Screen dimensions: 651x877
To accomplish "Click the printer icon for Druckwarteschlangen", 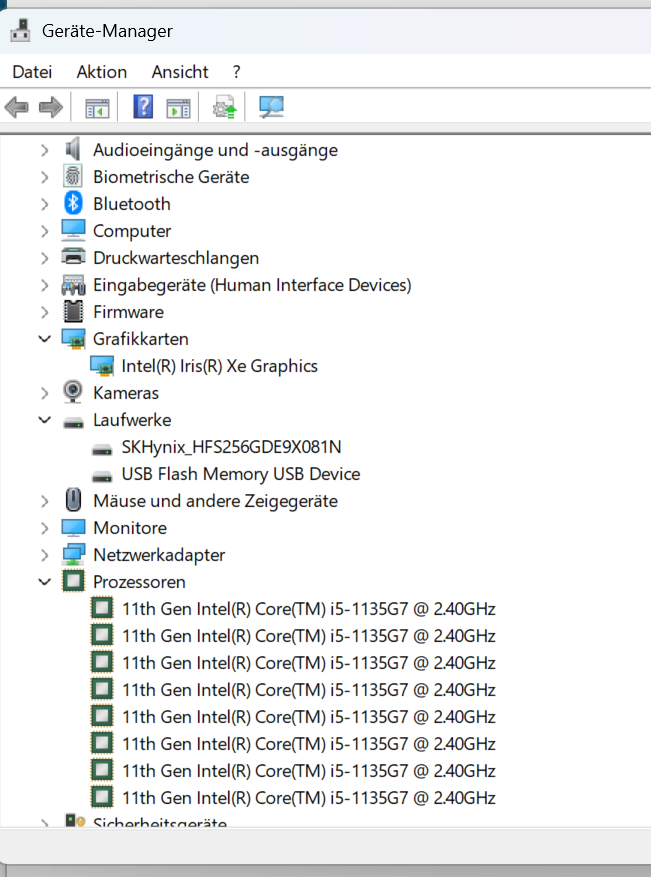I will click(73, 257).
